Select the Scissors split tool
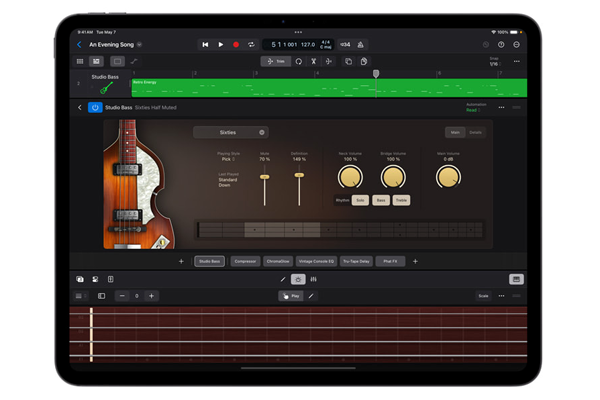This screenshot has width=600, height=400. [x=313, y=61]
